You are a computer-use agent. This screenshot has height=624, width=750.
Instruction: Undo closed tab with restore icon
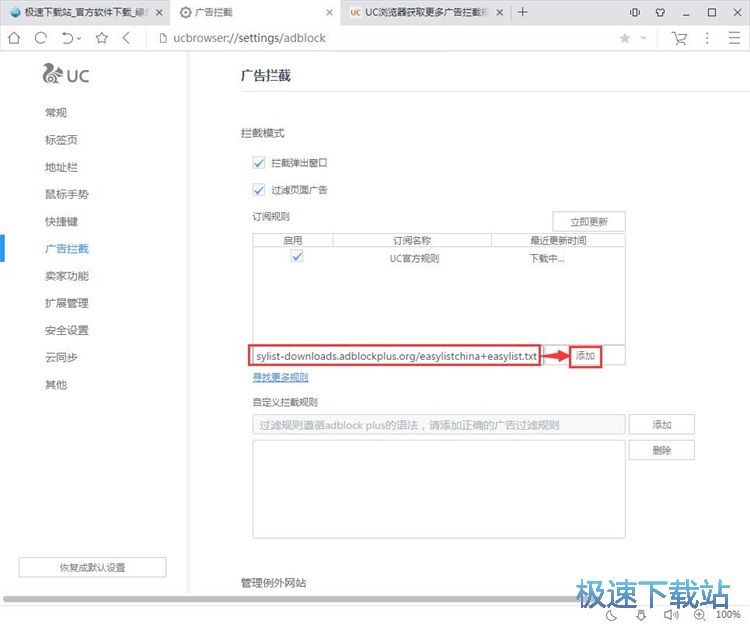[x=67, y=38]
